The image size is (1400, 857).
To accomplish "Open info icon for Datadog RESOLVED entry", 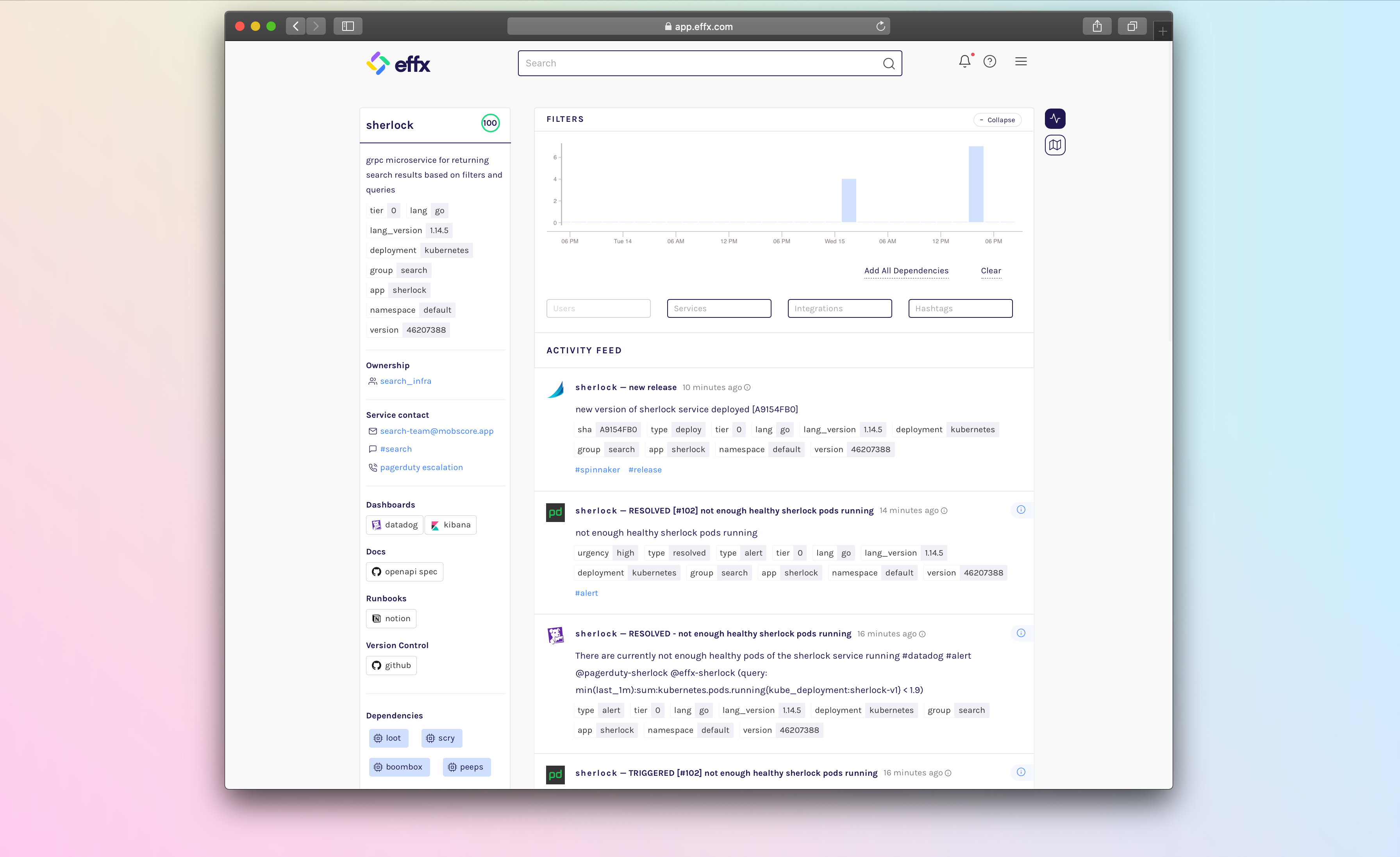I will point(1021,633).
